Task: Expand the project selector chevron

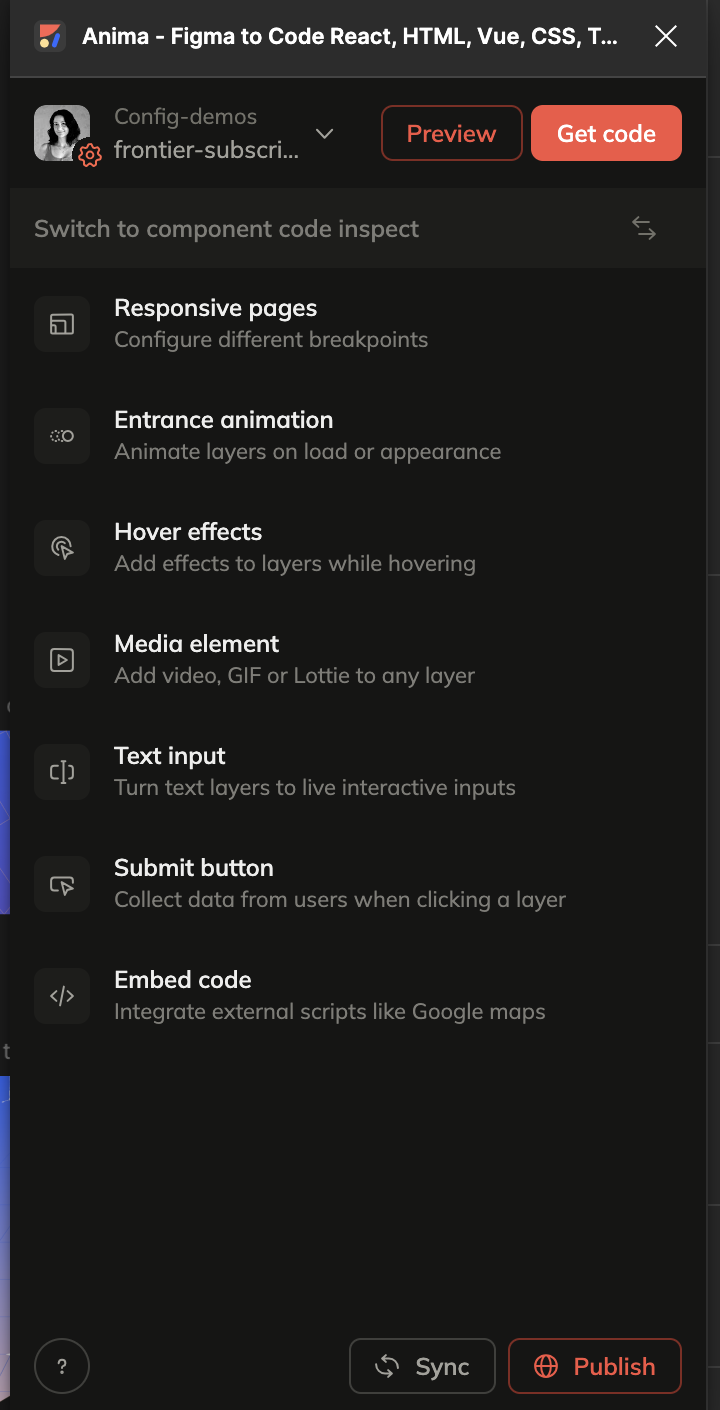Action: click(x=324, y=134)
